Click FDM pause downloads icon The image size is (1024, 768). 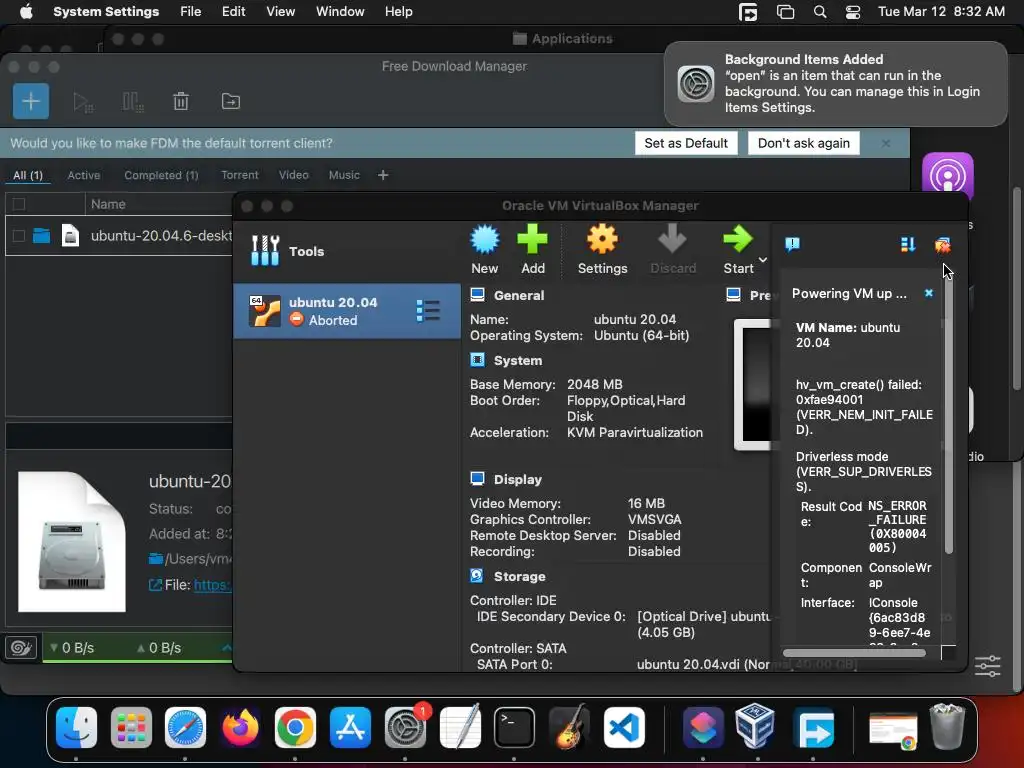pyautogui.click(x=133, y=102)
